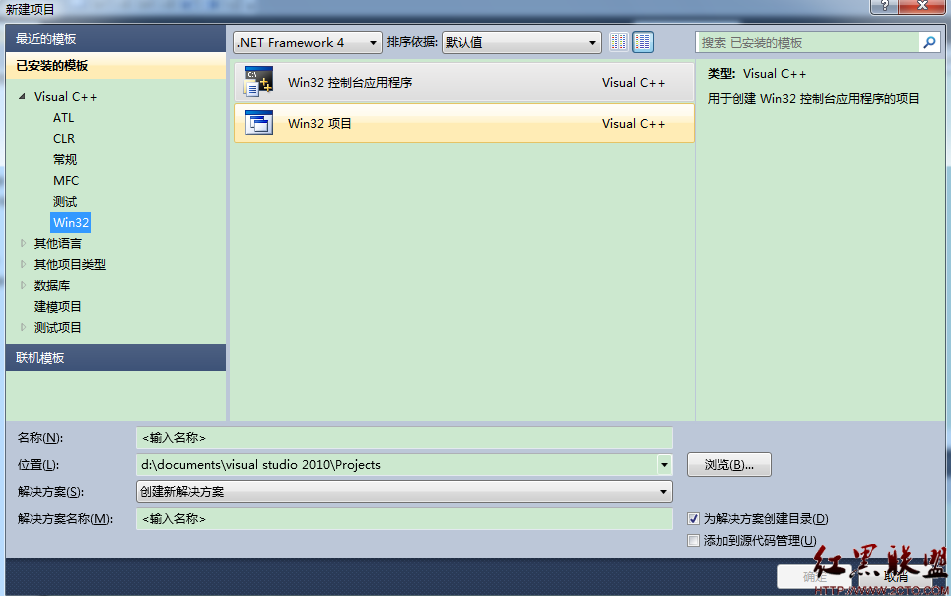The height and width of the screenshot is (596, 951).
Task: Expand the 测试项目 tree node
Action: point(23,327)
